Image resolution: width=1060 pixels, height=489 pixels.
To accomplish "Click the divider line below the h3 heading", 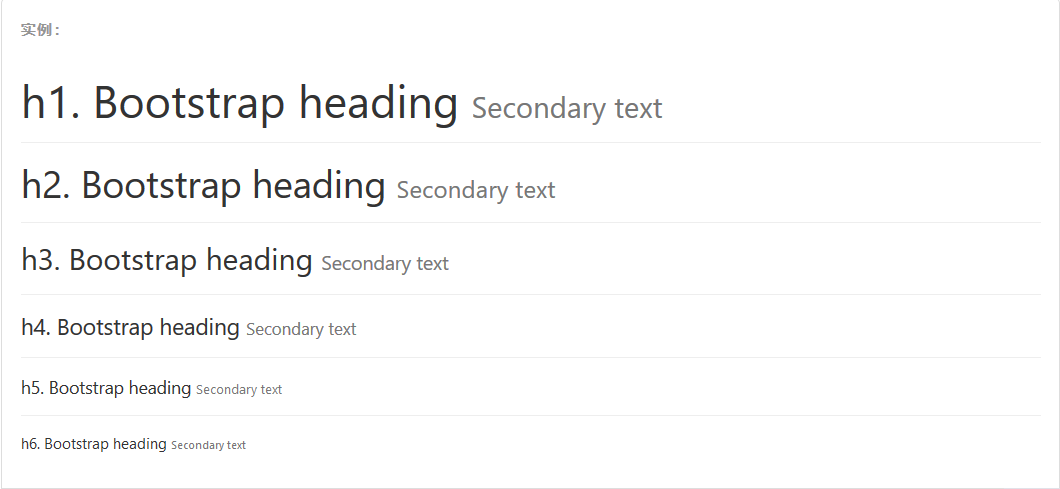I will click(531, 295).
